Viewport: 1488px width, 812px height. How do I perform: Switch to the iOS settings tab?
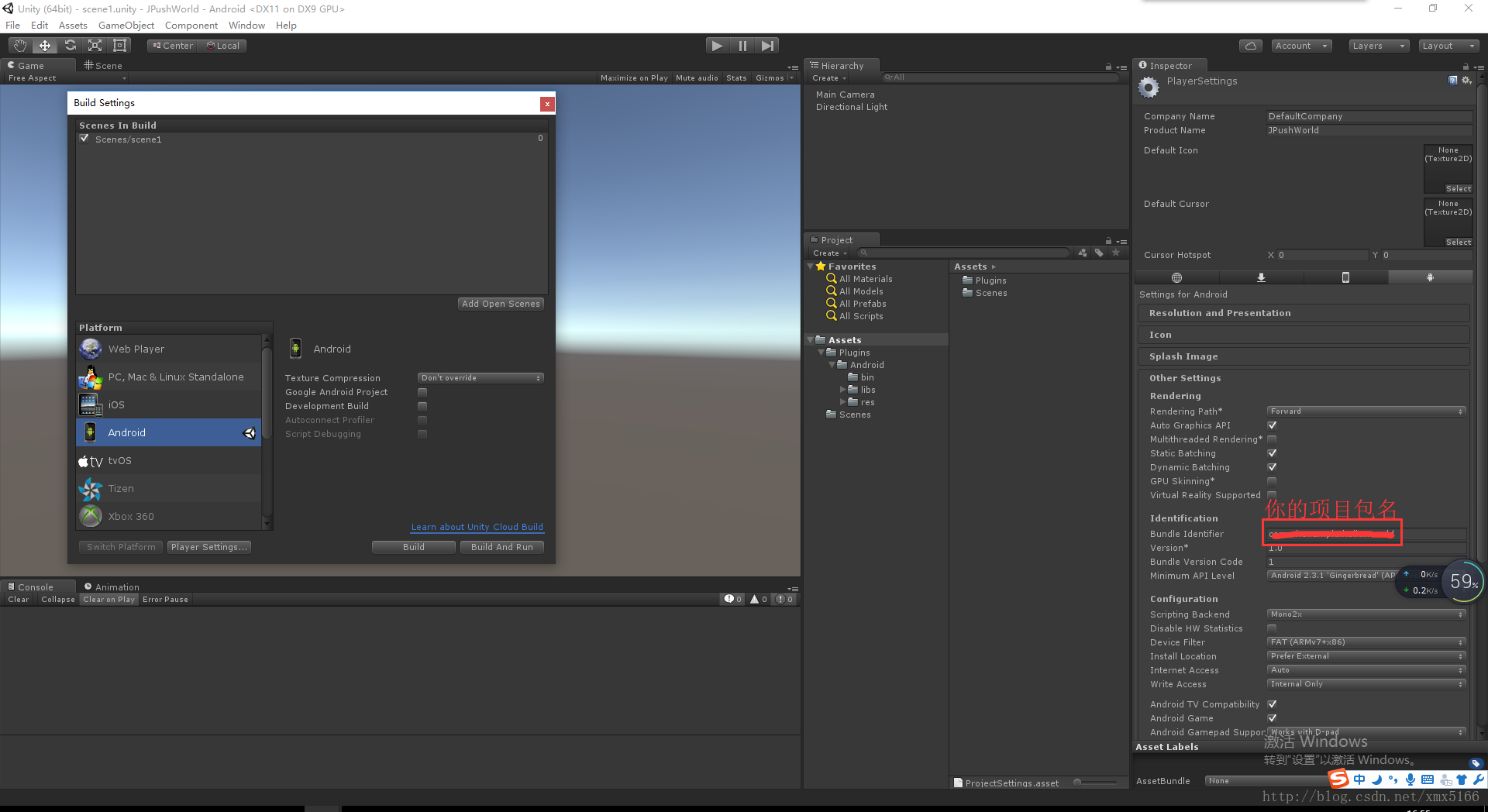1345,277
